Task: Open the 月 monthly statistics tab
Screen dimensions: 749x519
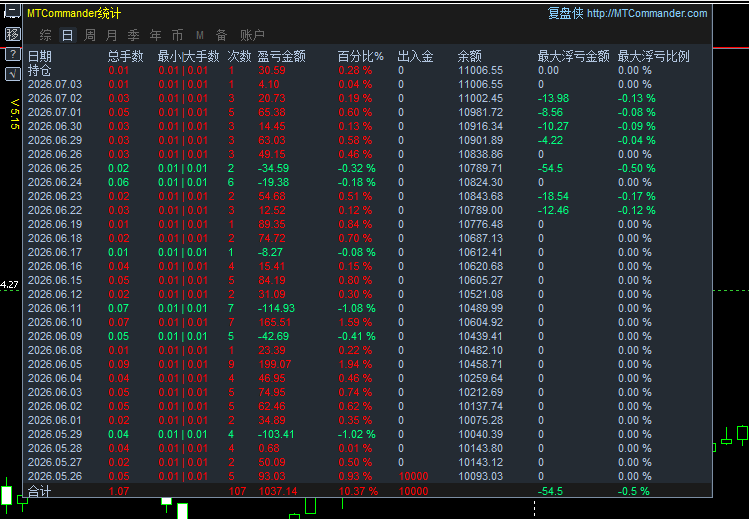Action: [111, 35]
